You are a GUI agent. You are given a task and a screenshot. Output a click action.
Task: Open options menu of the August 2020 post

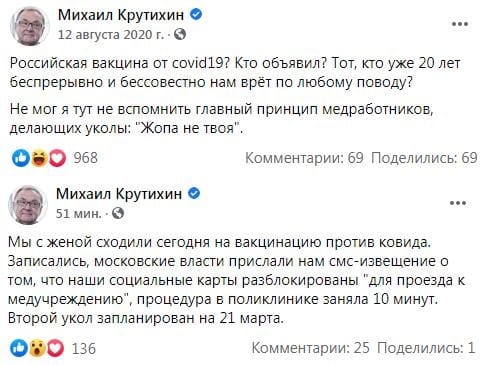coord(460,24)
